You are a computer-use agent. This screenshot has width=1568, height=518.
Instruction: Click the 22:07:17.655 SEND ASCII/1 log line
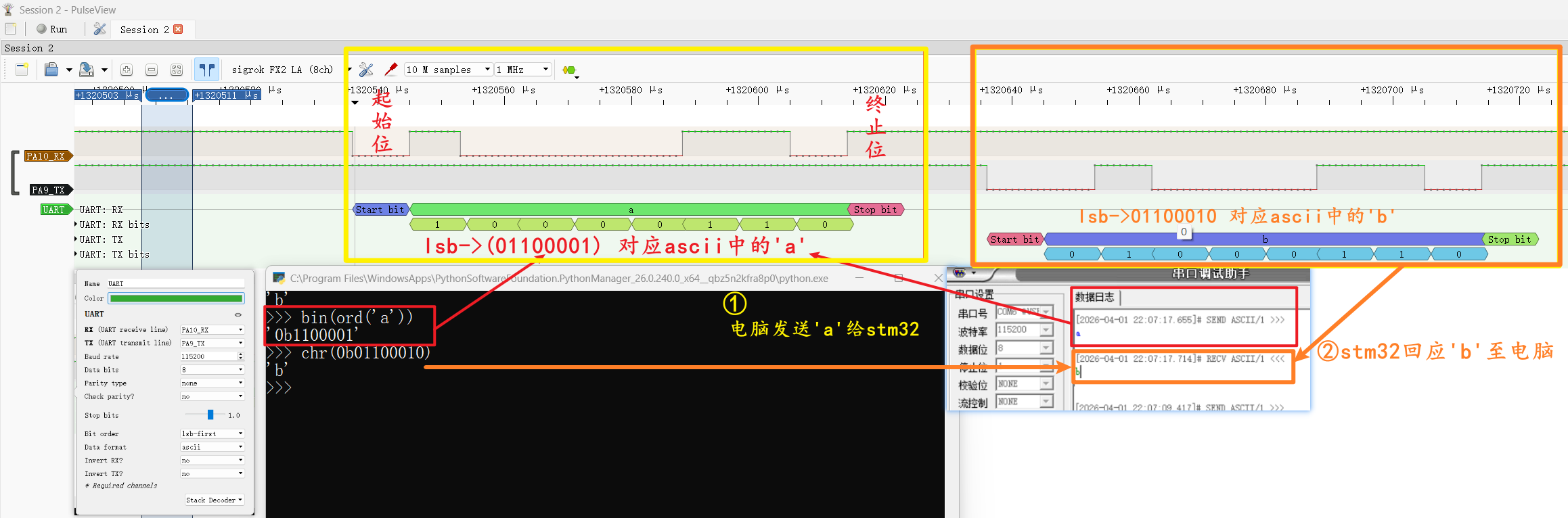point(1180,320)
